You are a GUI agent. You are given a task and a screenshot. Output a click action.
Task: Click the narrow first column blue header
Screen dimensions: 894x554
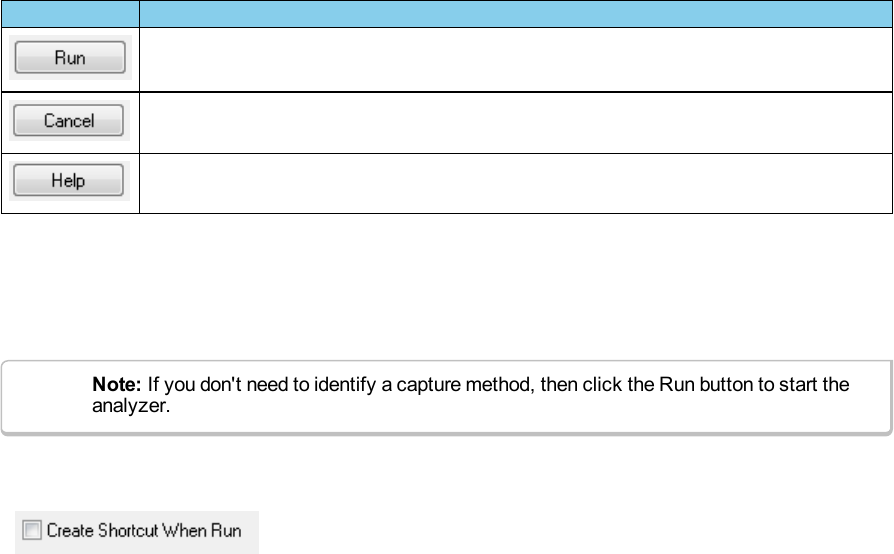[69, 13]
